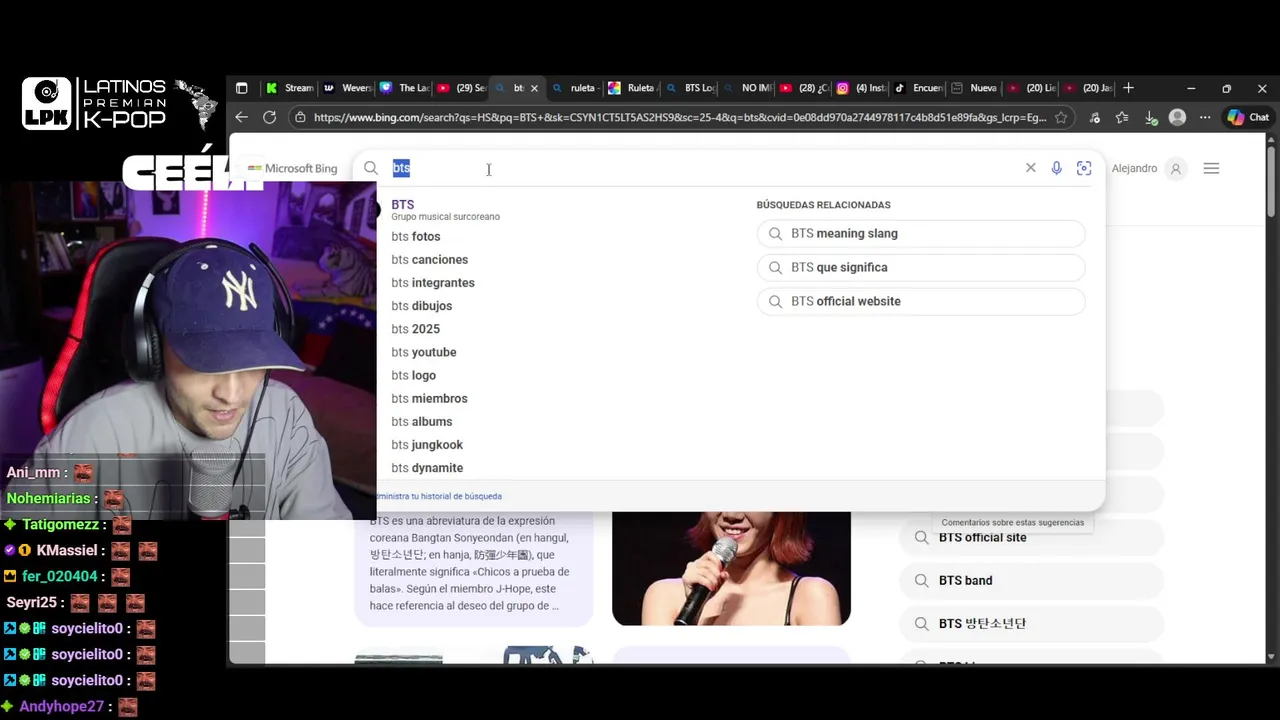This screenshot has width=1280, height=720.
Task: Click the address bar URL
Action: pos(679,117)
